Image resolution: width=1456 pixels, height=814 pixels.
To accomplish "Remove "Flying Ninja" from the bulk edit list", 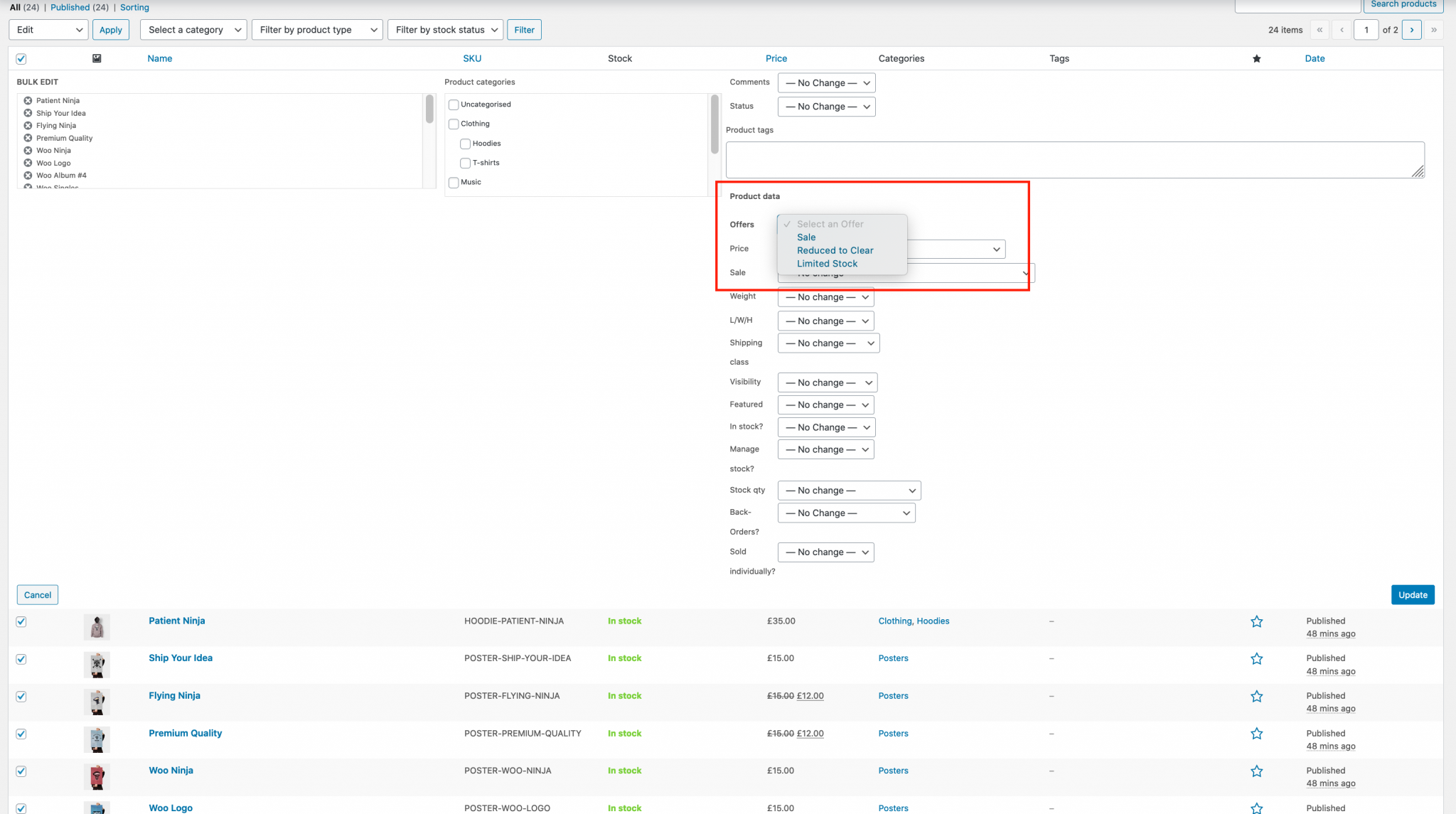I will 27,125.
